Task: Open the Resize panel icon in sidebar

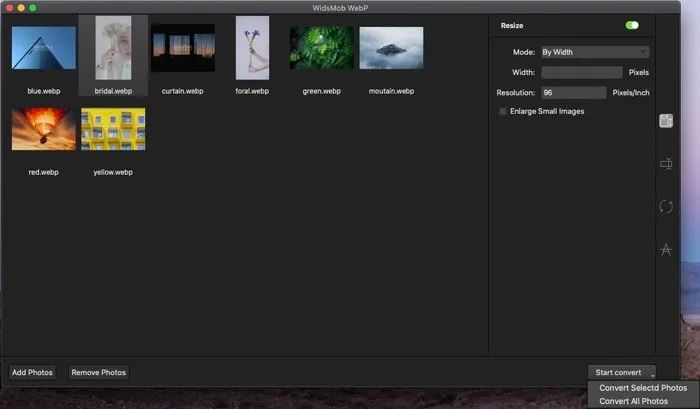Action: pos(666,121)
